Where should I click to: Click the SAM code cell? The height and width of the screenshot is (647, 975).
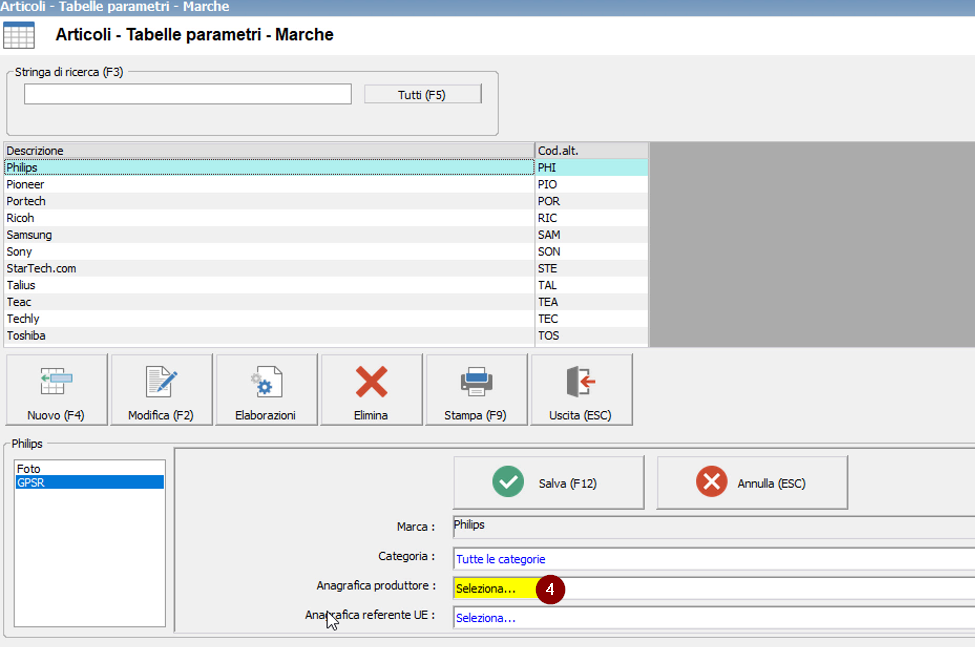(591, 234)
